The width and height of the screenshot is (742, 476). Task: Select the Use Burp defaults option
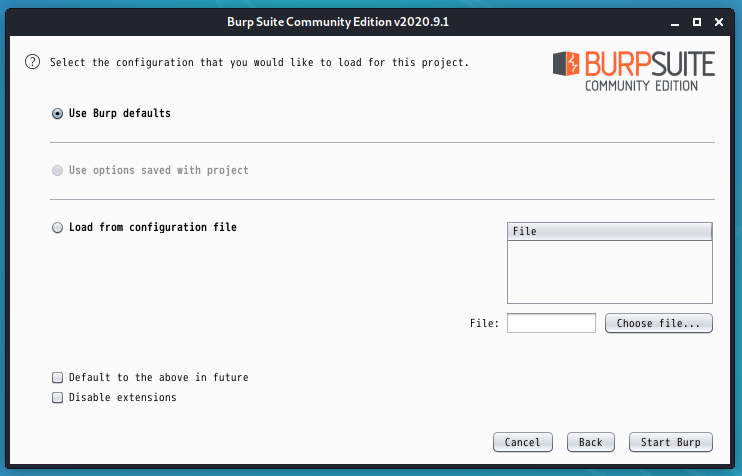coord(58,114)
